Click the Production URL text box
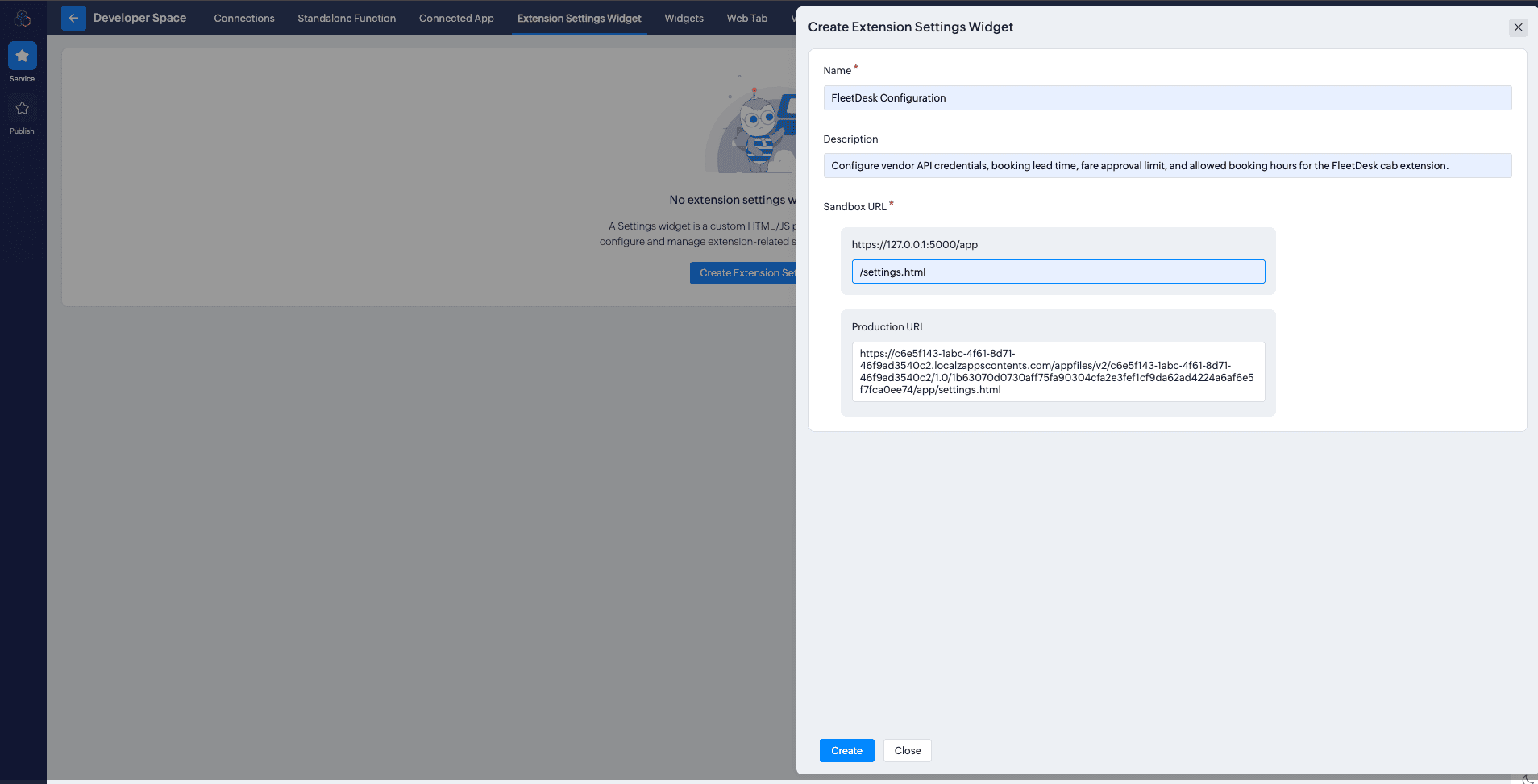 click(x=1058, y=371)
